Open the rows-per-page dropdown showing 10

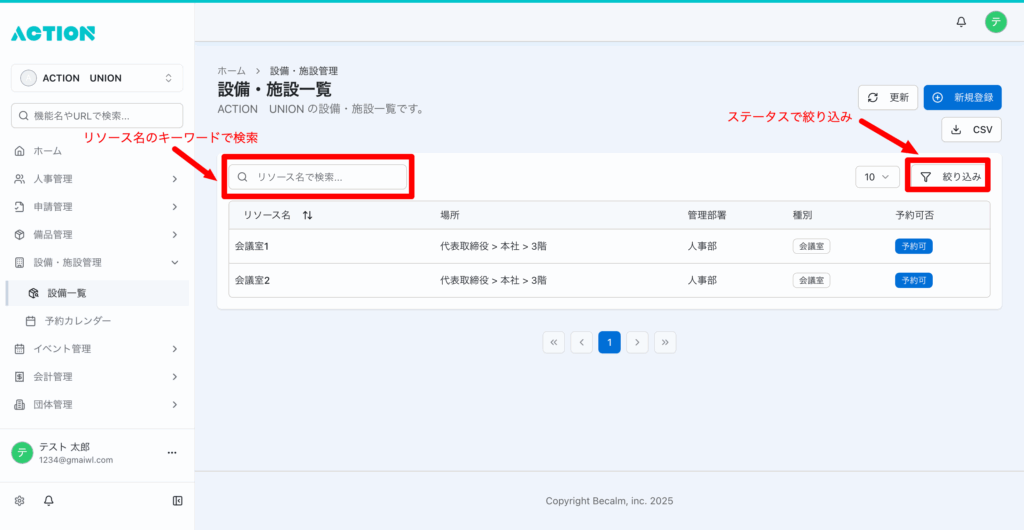[877, 177]
